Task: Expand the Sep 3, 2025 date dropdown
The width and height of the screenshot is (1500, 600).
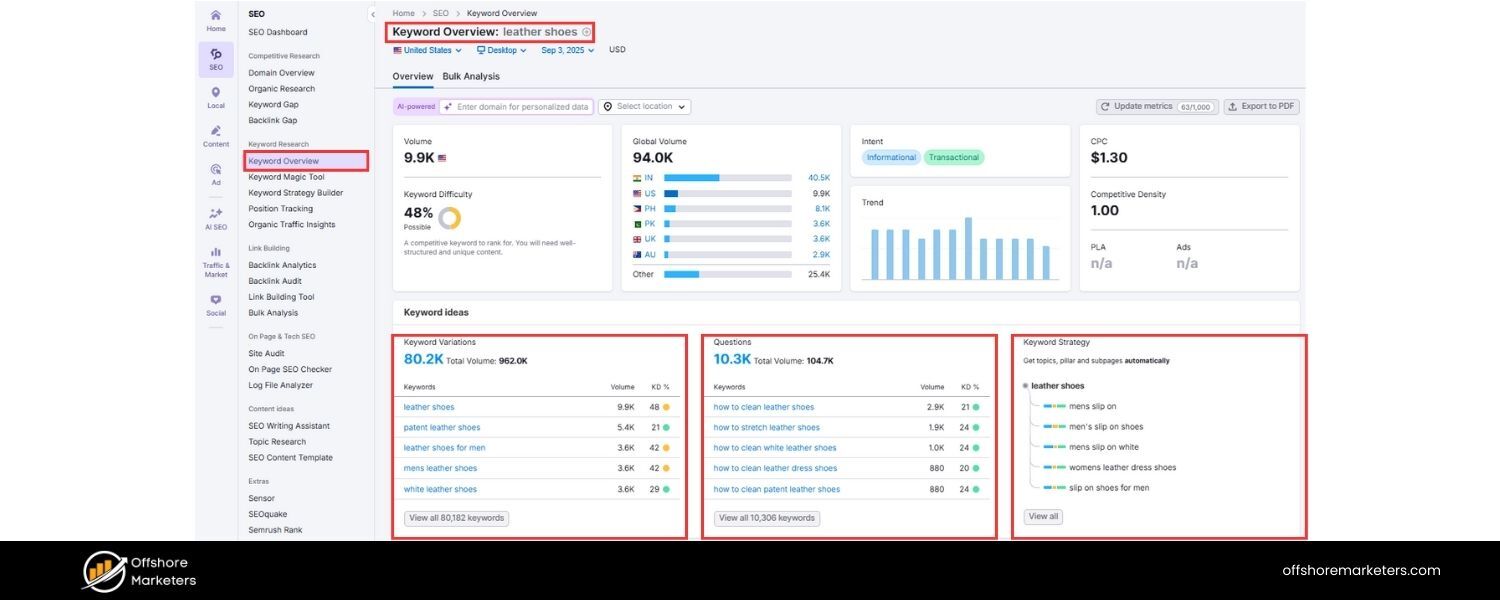Action: pyautogui.click(x=568, y=50)
